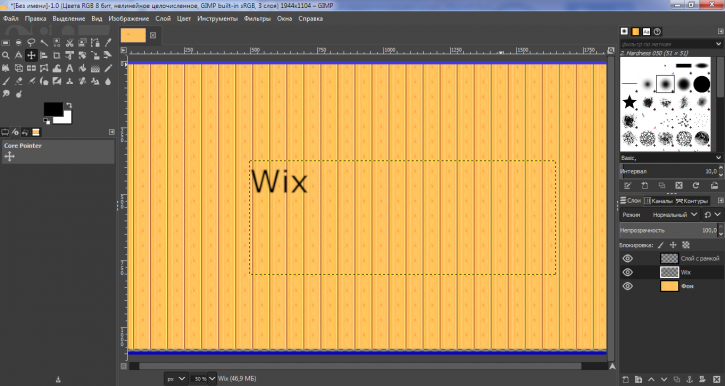Select the Crop tool
This screenshot has height=386, width=725.
(x=56, y=55)
